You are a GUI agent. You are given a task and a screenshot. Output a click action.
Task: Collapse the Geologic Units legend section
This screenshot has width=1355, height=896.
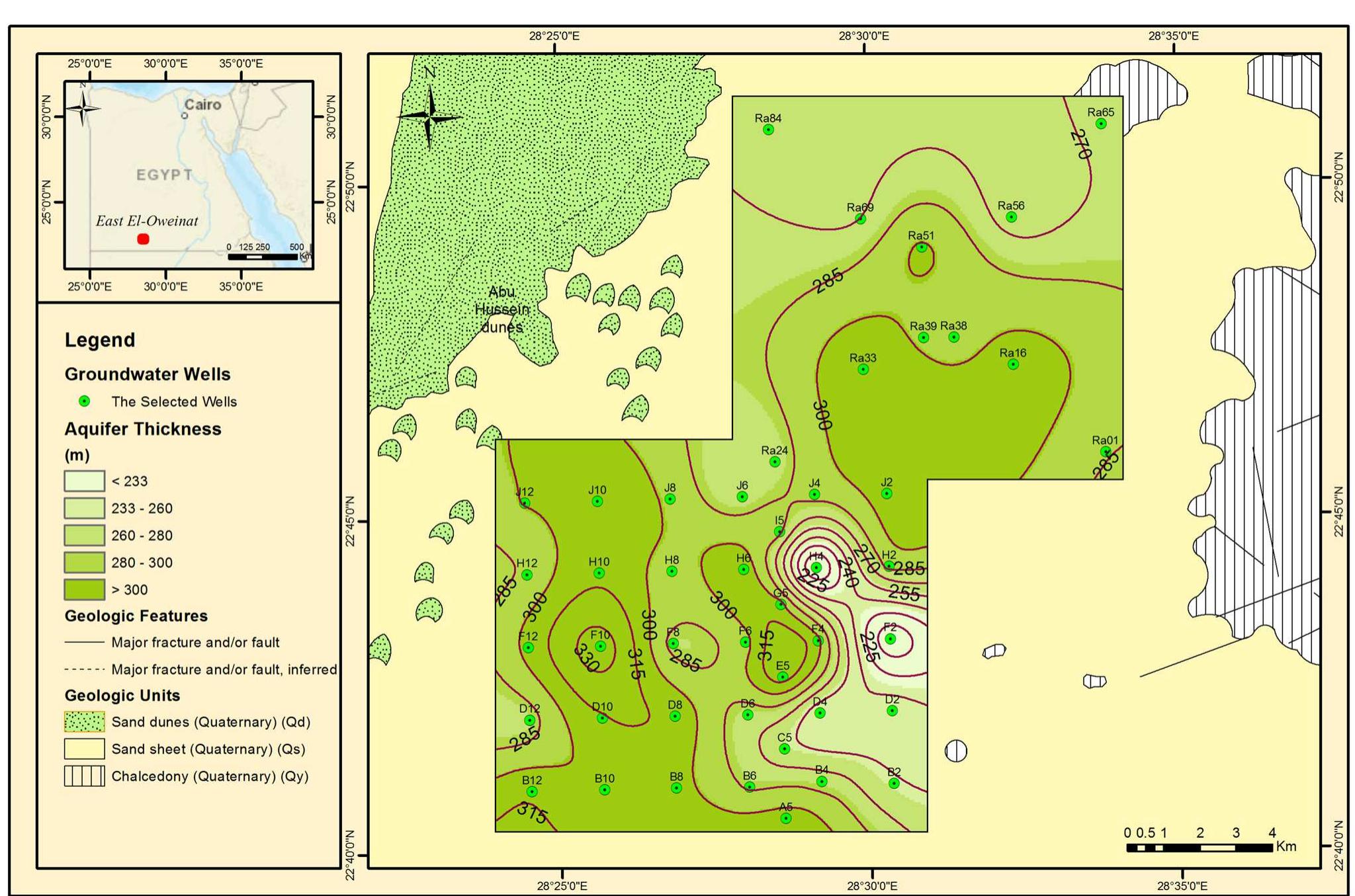coord(122,696)
